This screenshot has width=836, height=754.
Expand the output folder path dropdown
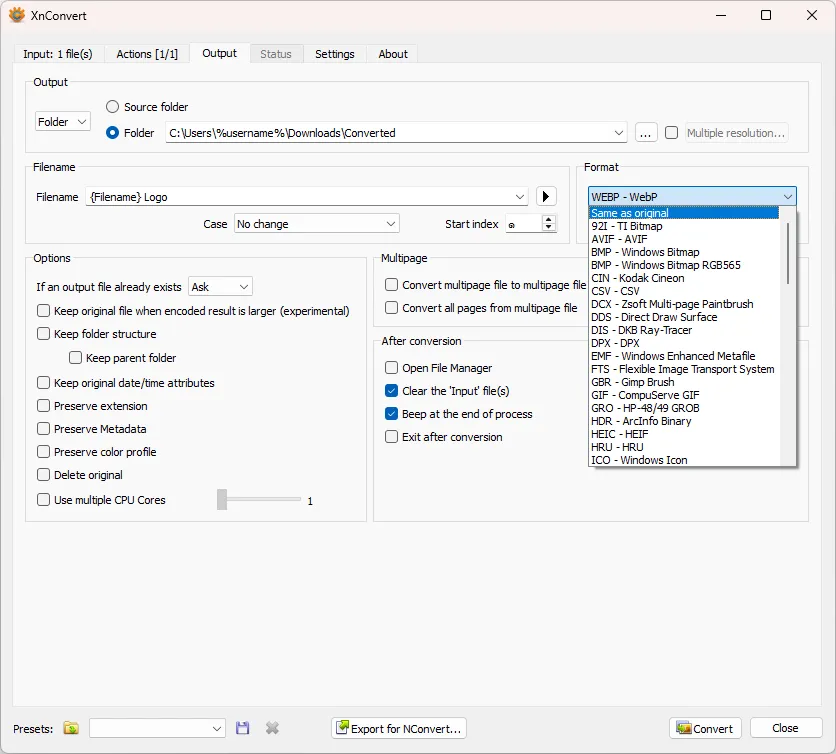tap(618, 133)
